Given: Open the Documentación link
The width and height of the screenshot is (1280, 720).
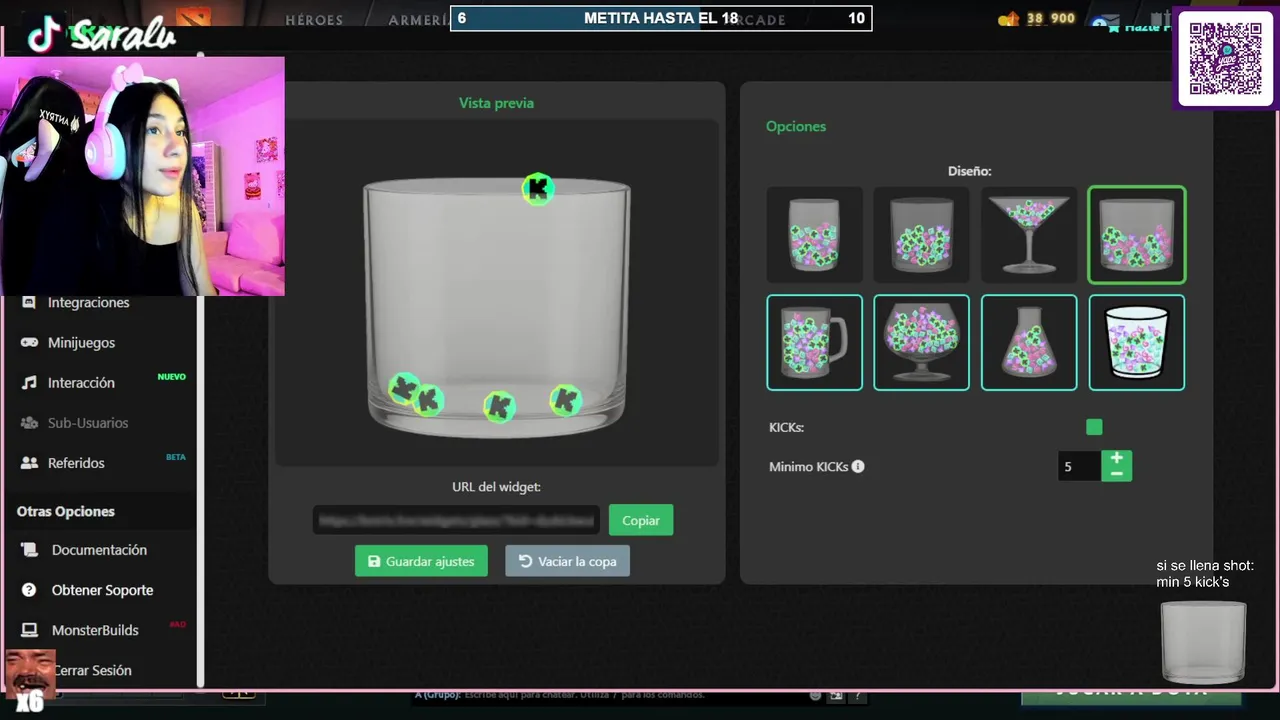Looking at the screenshot, I should (x=99, y=550).
